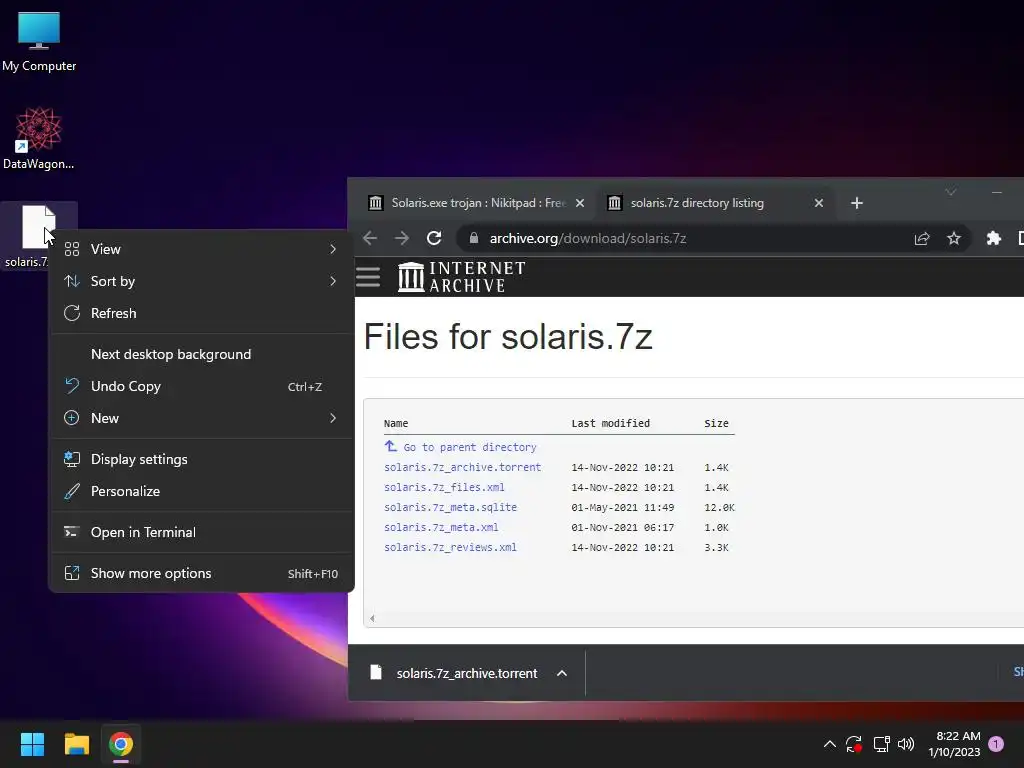Open clock showing 8:22 AM
Viewport: 1024px width, 768px height.
[955, 744]
